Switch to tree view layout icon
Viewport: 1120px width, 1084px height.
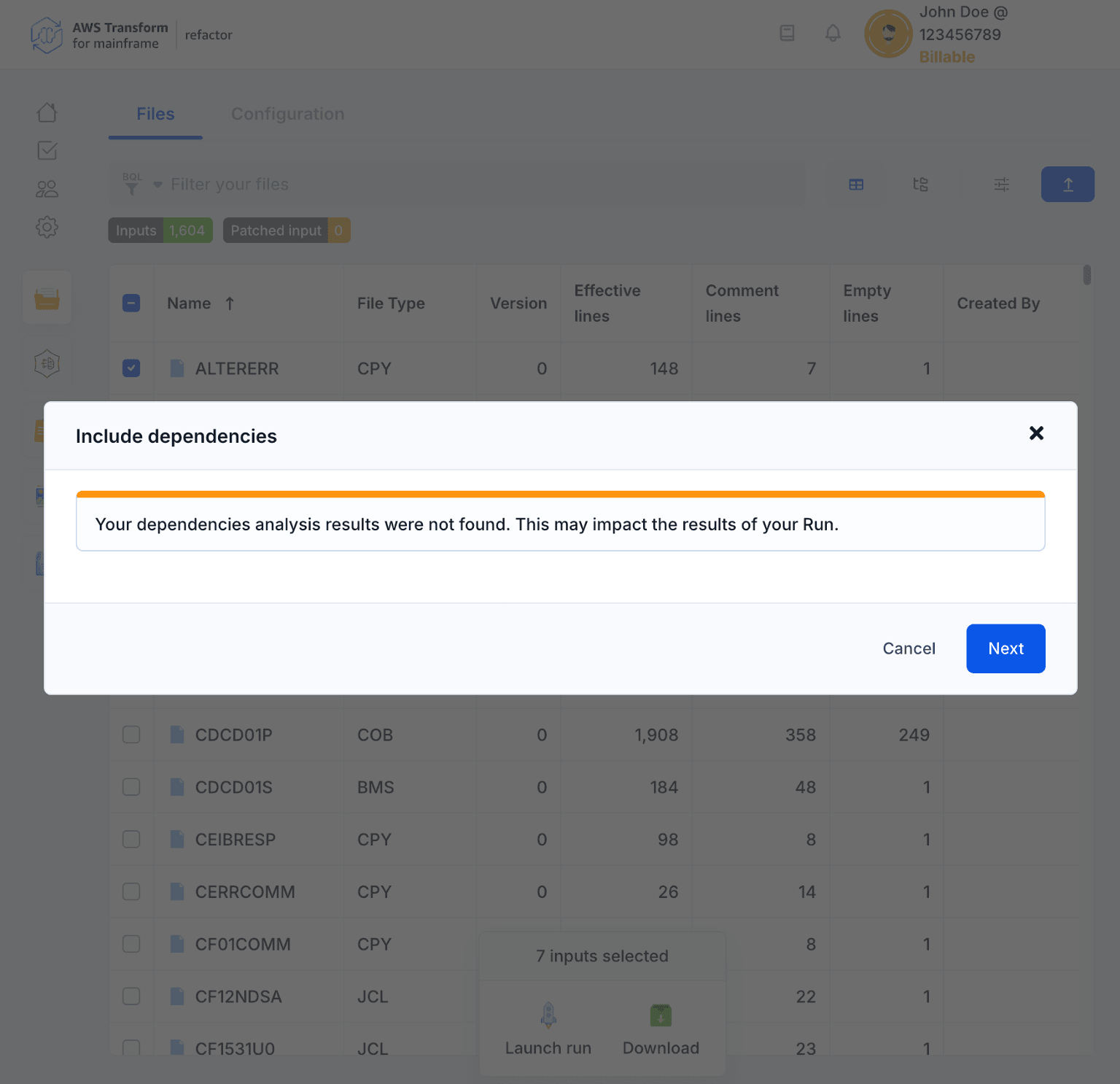[920, 185]
